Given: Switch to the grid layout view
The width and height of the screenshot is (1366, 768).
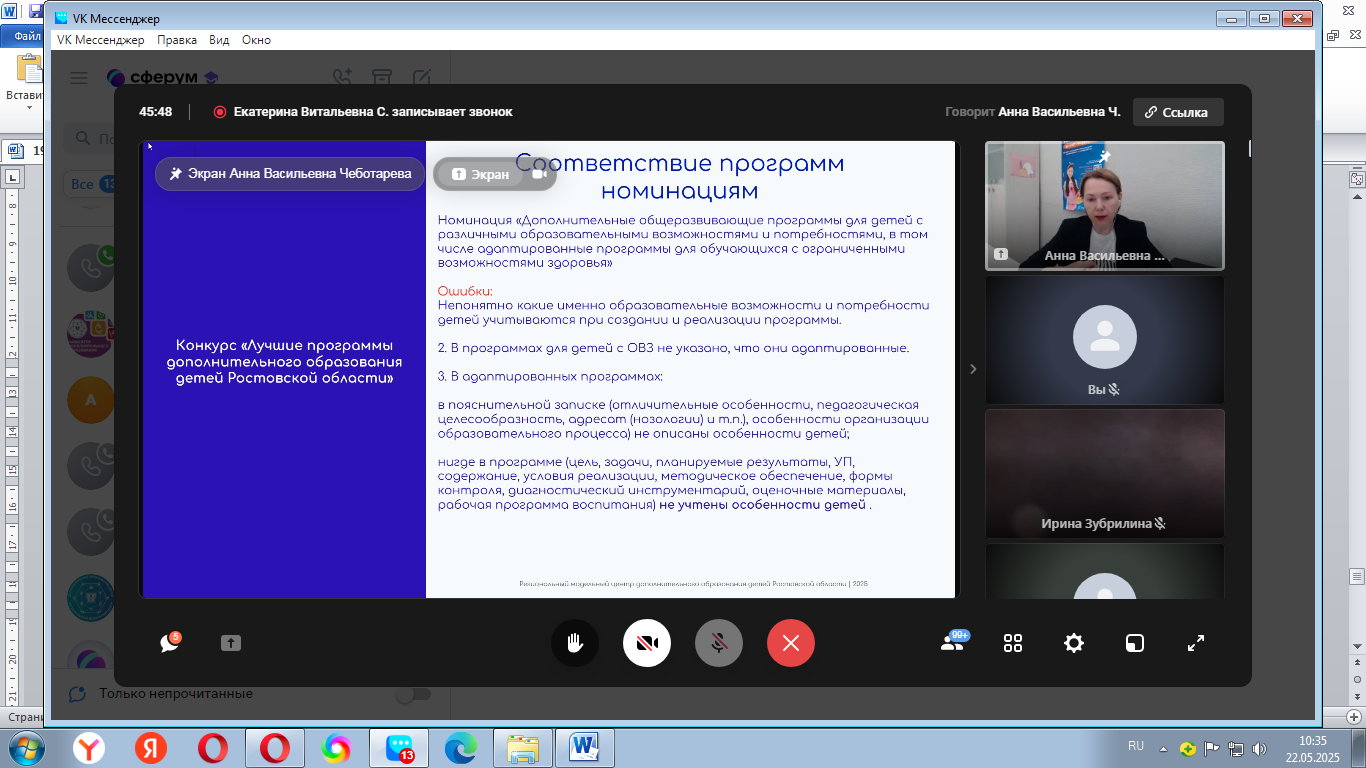Looking at the screenshot, I should point(1013,643).
